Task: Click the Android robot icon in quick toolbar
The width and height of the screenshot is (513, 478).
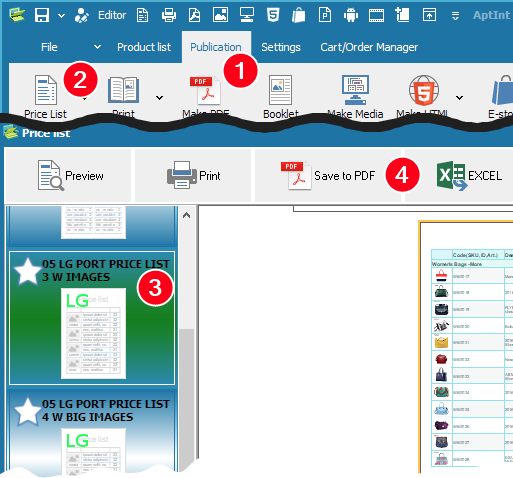Action: (x=351, y=15)
